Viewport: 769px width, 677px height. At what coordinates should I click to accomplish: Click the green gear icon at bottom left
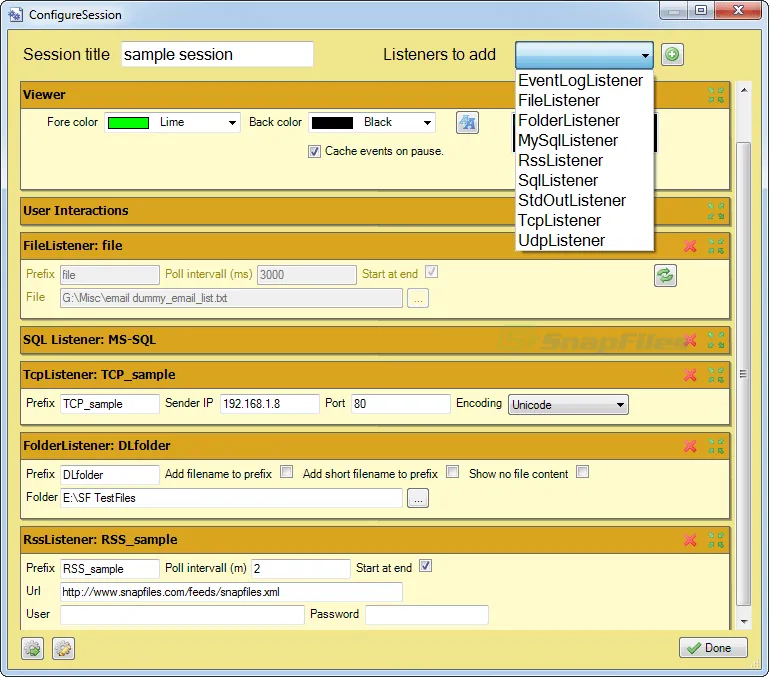pyautogui.click(x=32, y=649)
